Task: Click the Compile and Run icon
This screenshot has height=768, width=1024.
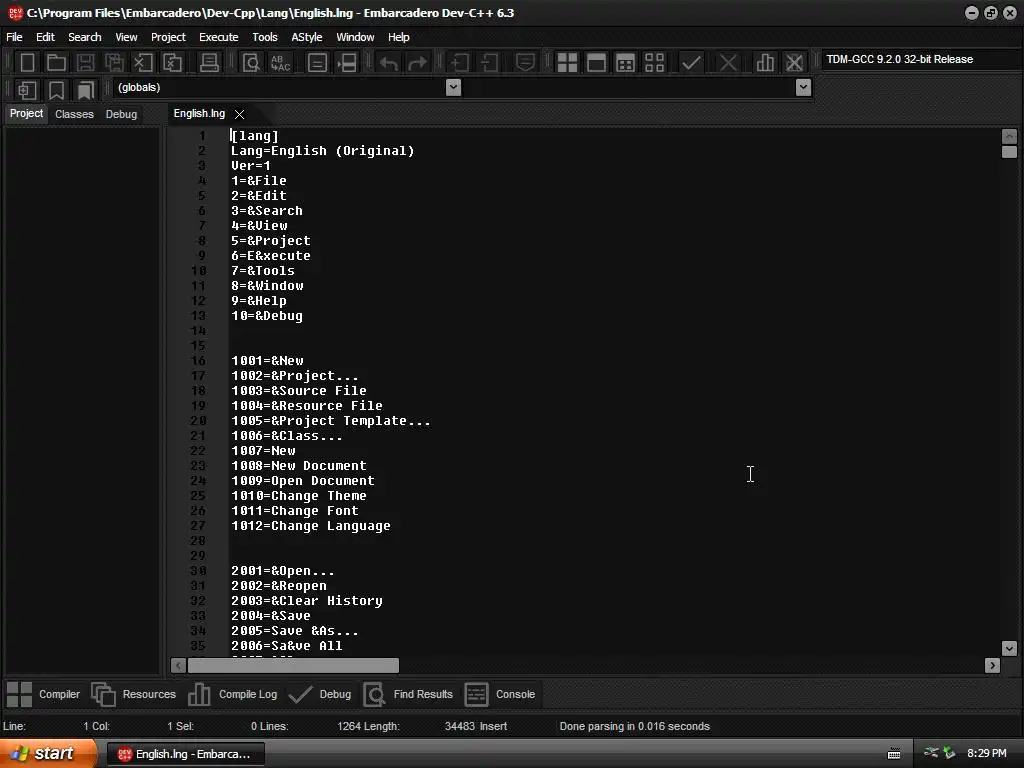Action: pos(625,63)
